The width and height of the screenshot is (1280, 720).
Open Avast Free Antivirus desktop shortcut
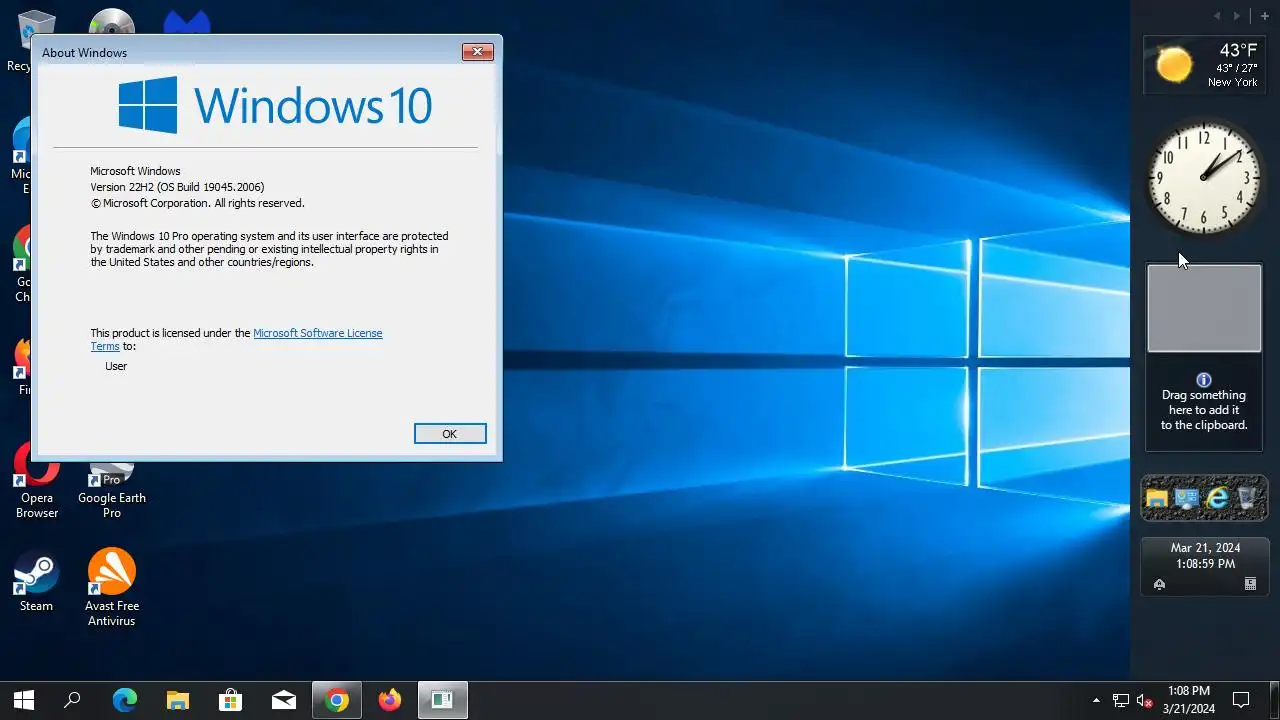112,587
